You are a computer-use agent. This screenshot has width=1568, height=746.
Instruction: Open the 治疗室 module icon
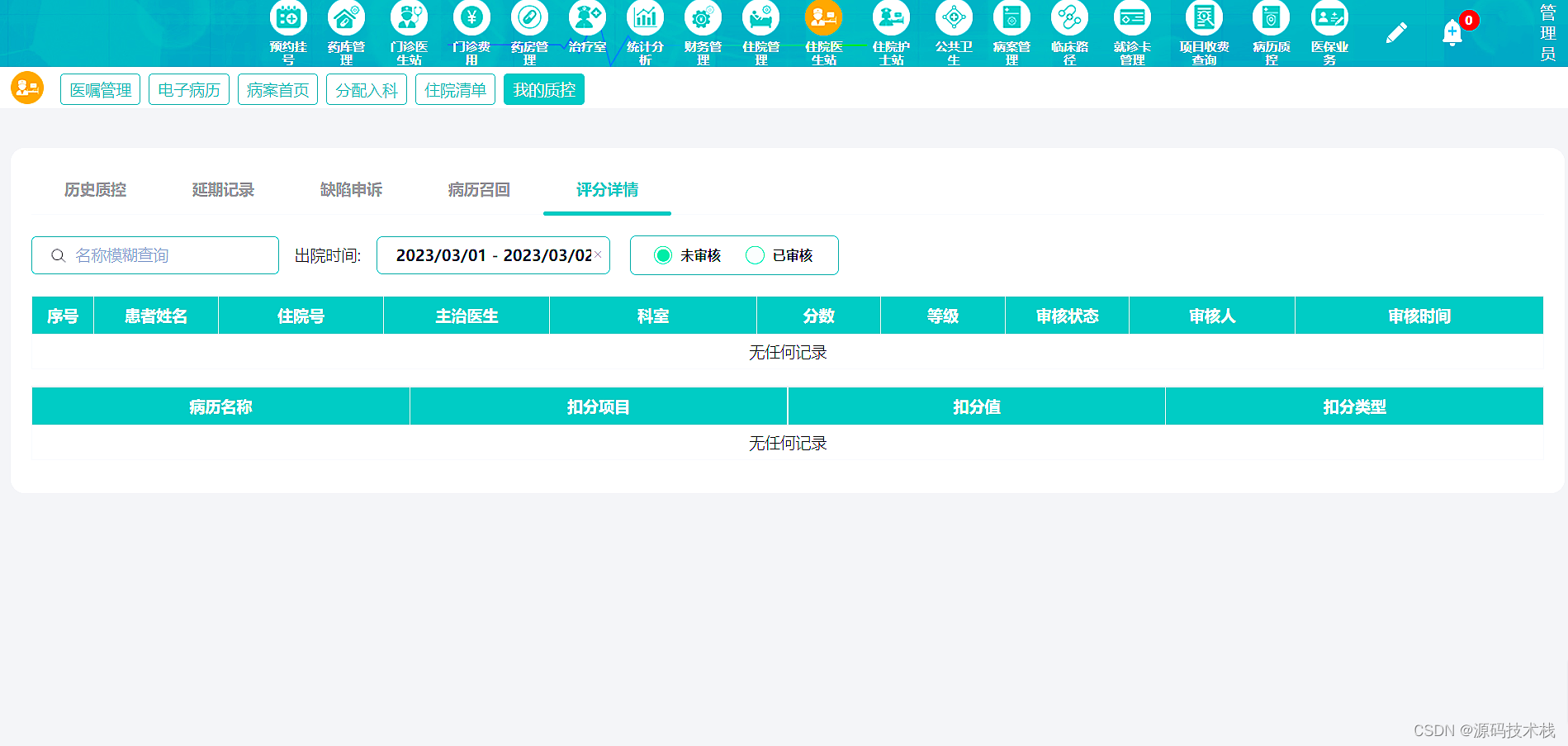pos(587,17)
